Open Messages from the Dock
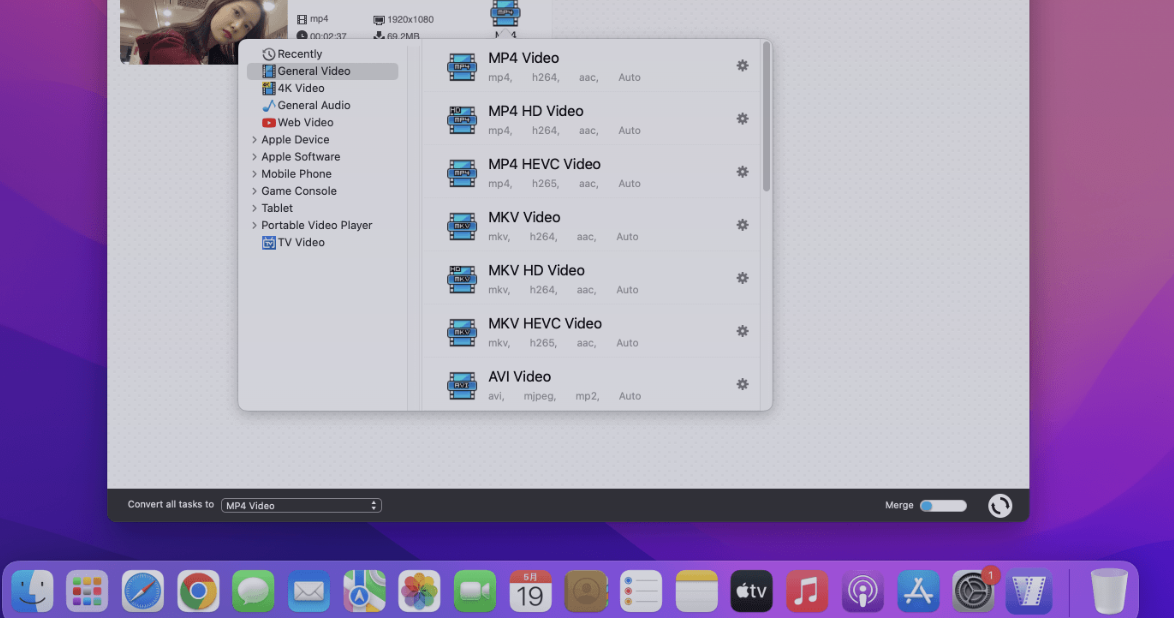 pyautogui.click(x=253, y=591)
